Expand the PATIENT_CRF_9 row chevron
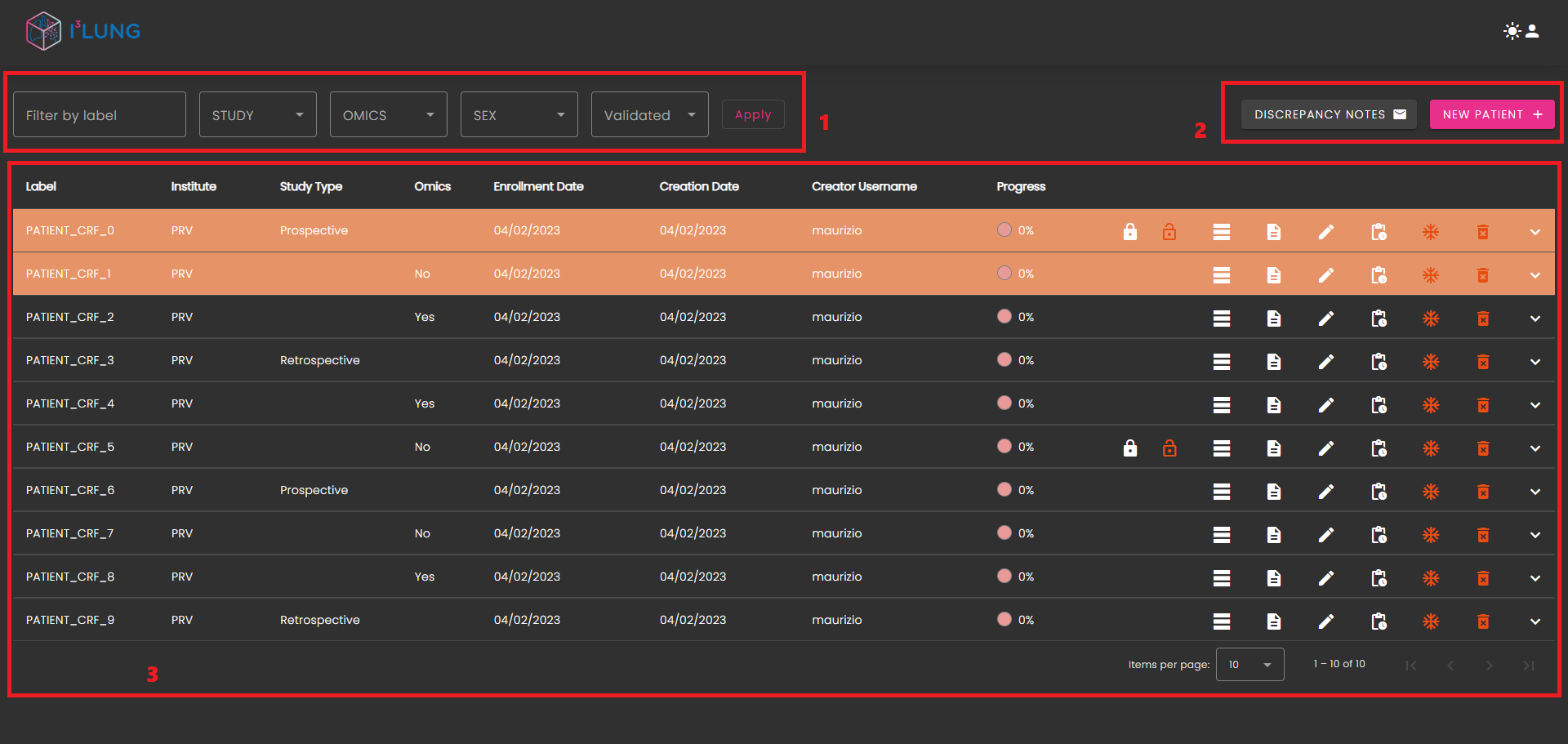This screenshot has height=744, width=1568. [x=1535, y=621]
